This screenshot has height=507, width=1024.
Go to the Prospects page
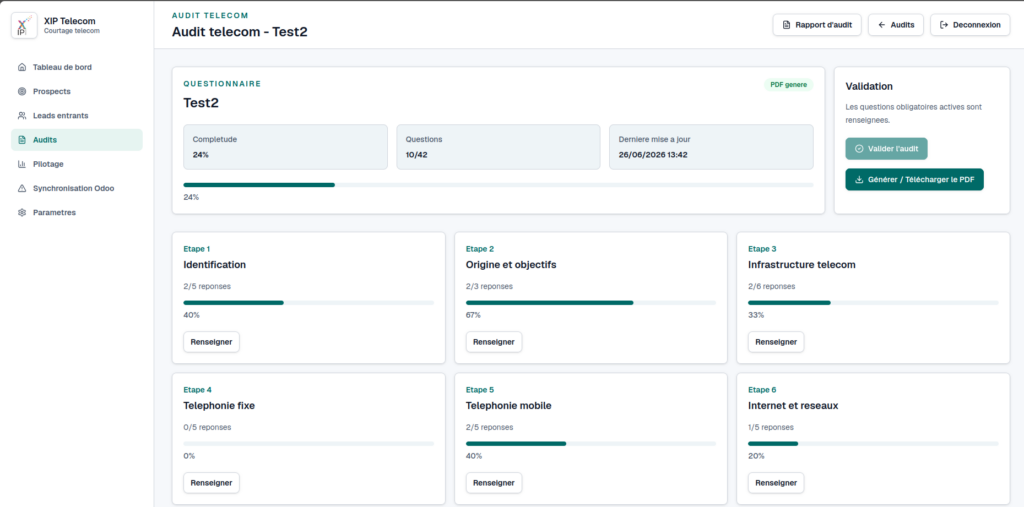pyautogui.click(x=77, y=91)
